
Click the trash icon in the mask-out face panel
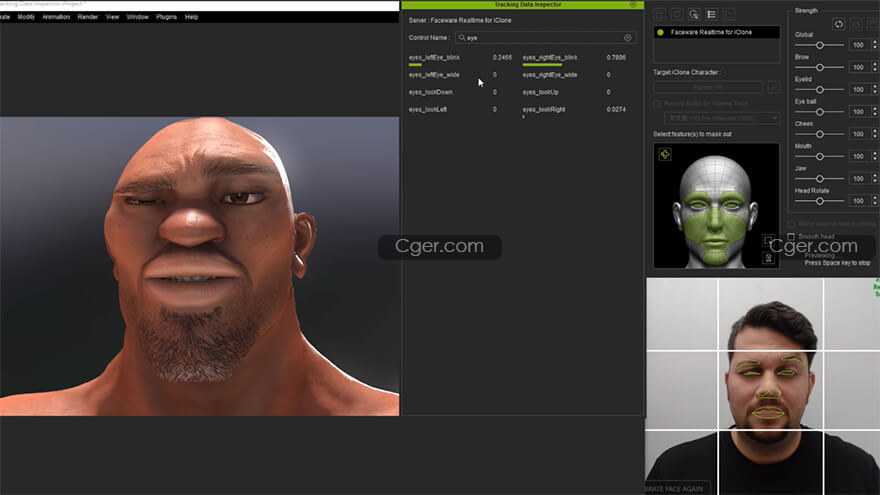pyautogui.click(x=769, y=258)
